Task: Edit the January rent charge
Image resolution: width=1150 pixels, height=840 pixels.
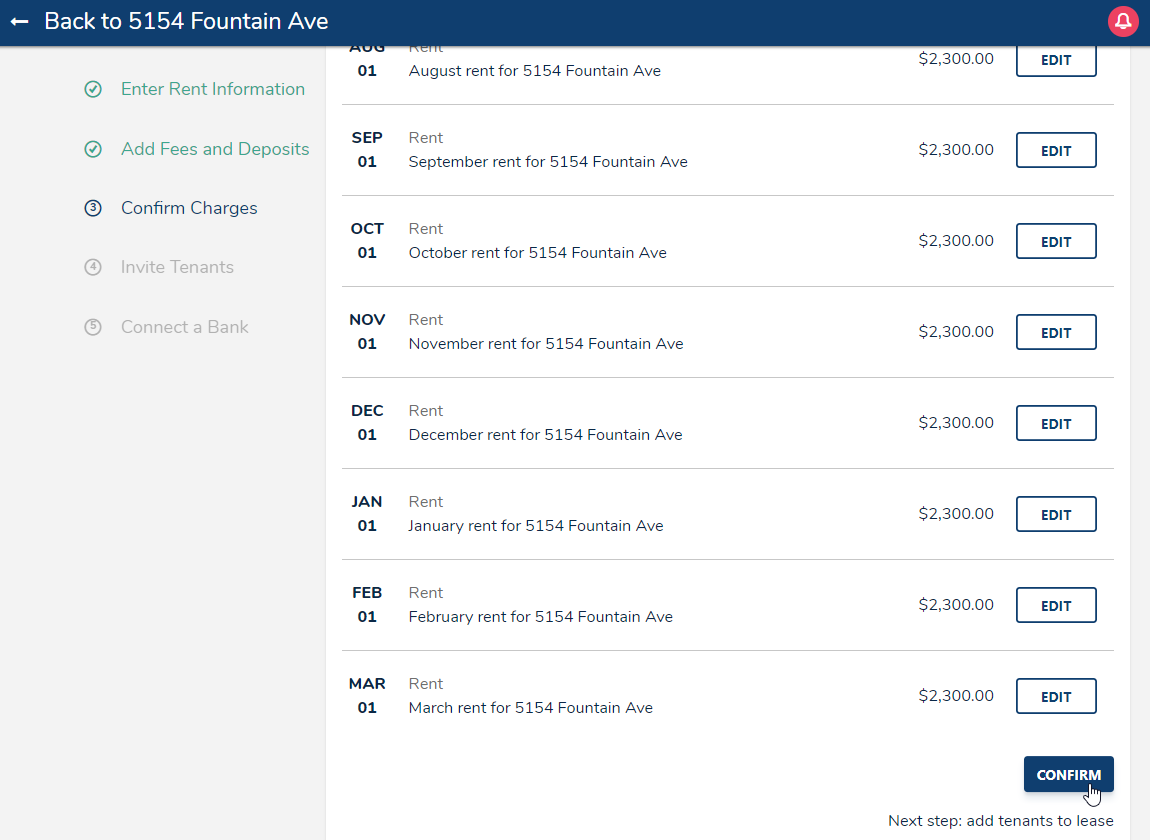Action: coord(1055,515)
